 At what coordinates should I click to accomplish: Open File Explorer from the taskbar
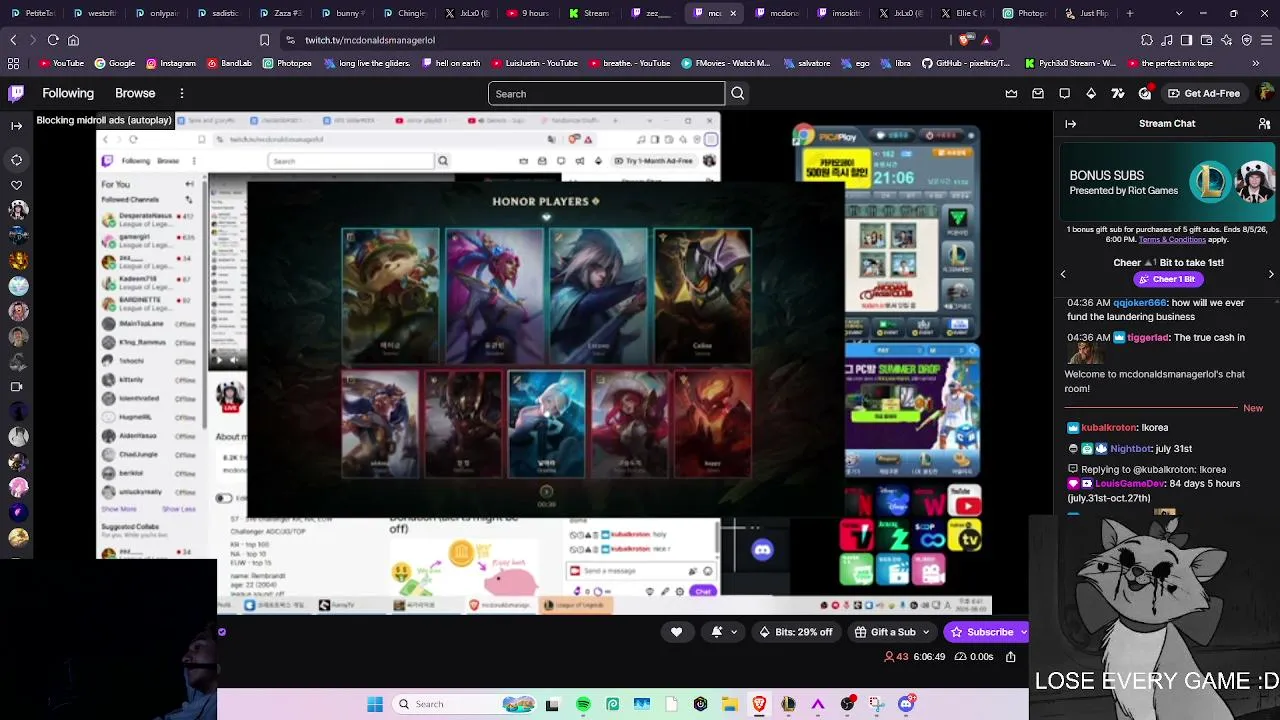pos(730,704)
